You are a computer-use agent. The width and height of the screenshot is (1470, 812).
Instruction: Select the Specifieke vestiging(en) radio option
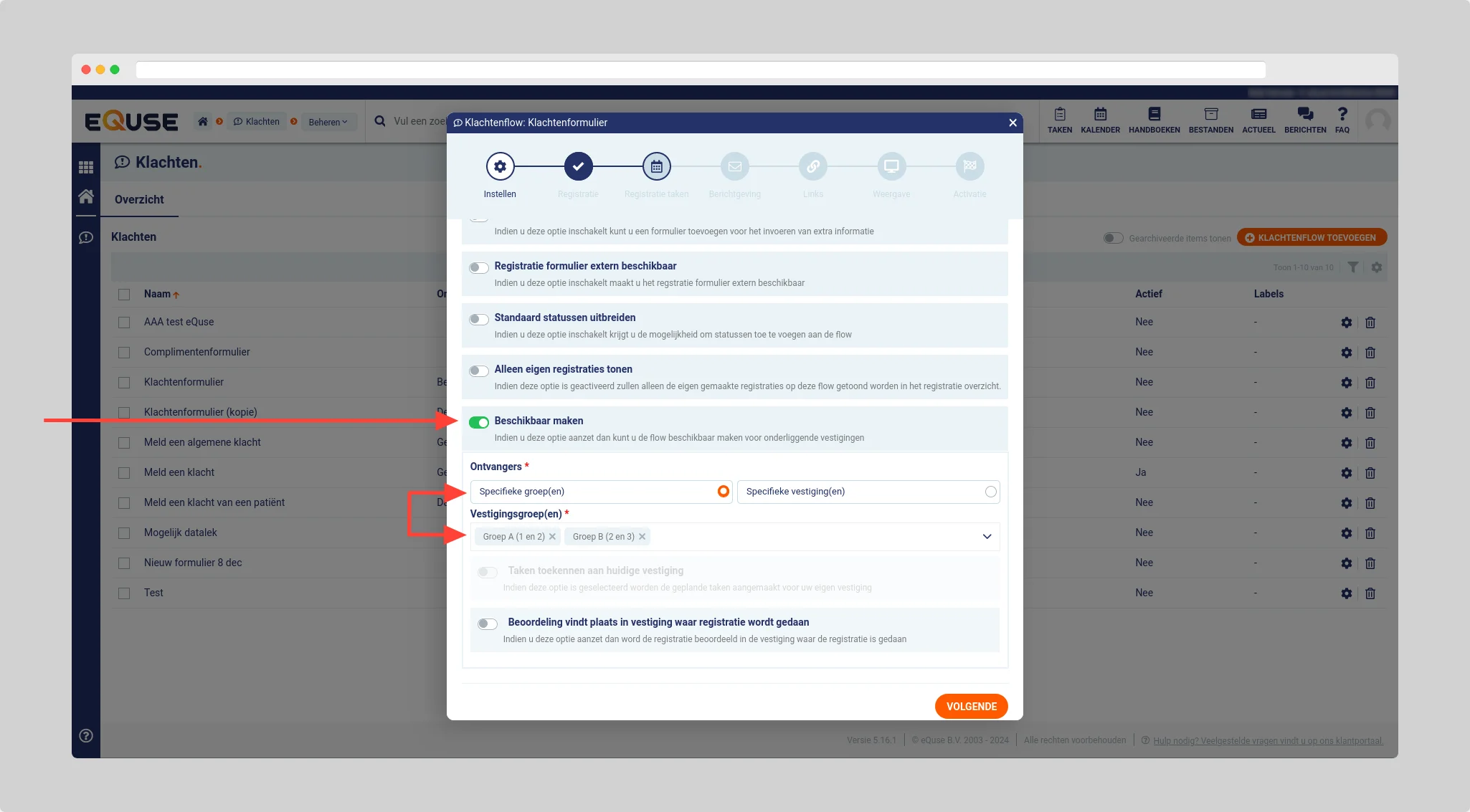tap(990, 492)
